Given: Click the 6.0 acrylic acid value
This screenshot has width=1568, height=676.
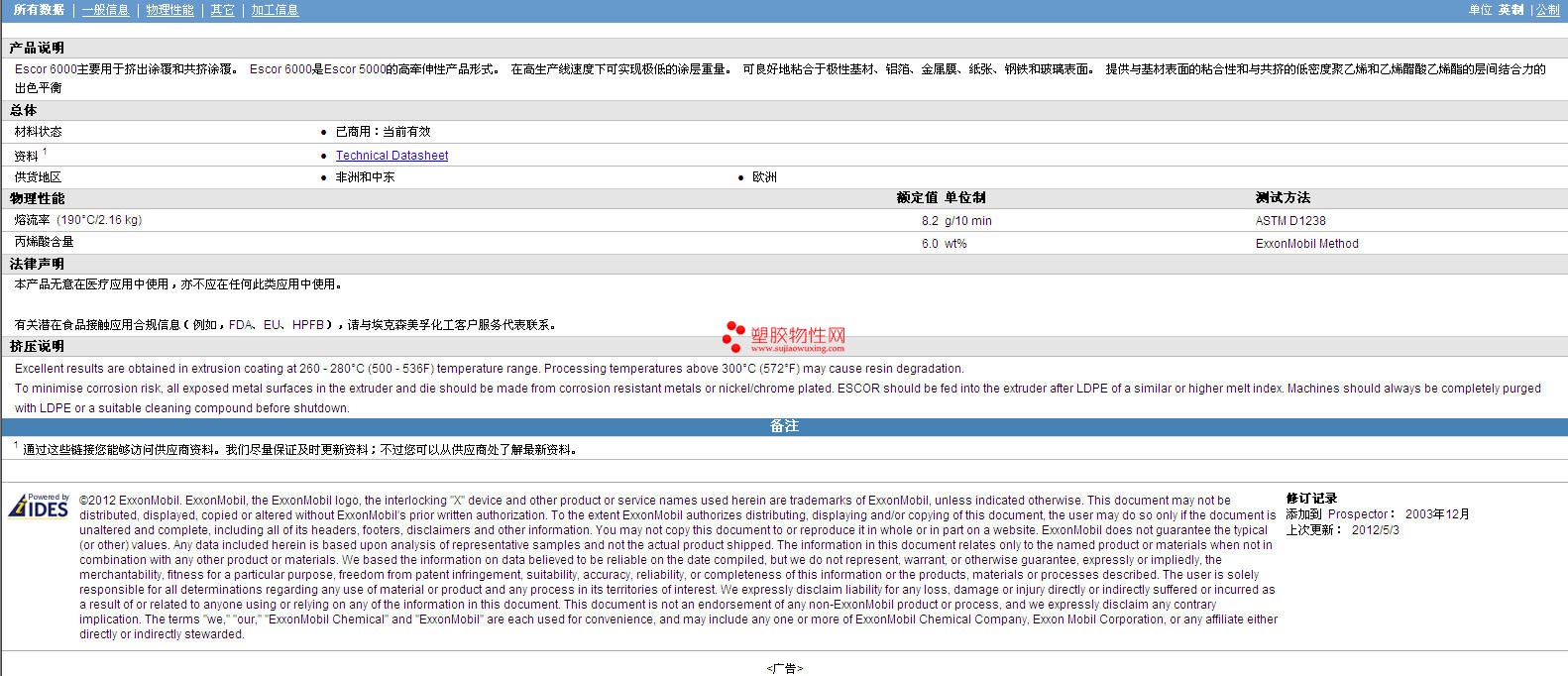Looking at the screenshot, I should point(930,244).
